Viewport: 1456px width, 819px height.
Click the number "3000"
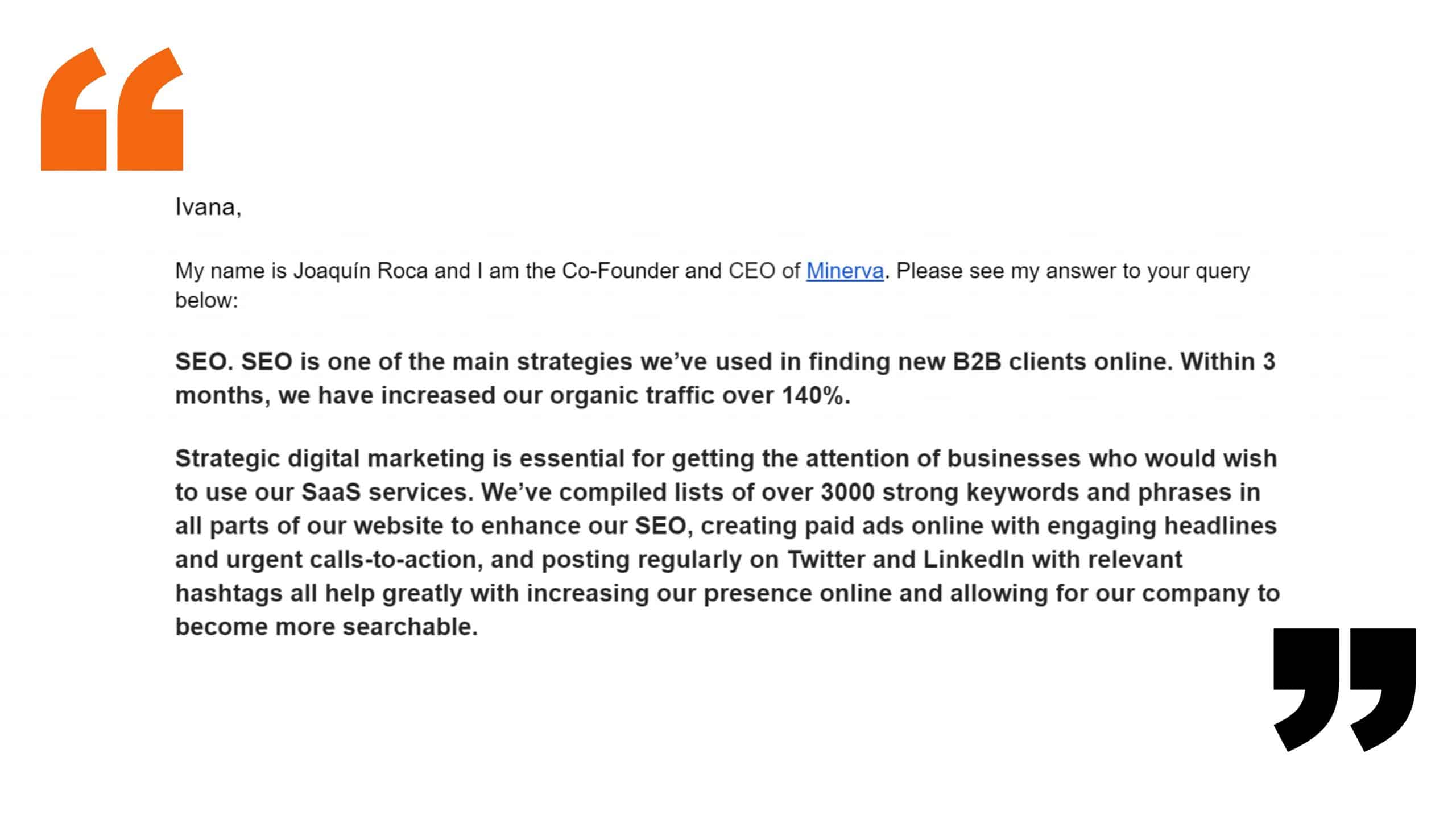847,492
